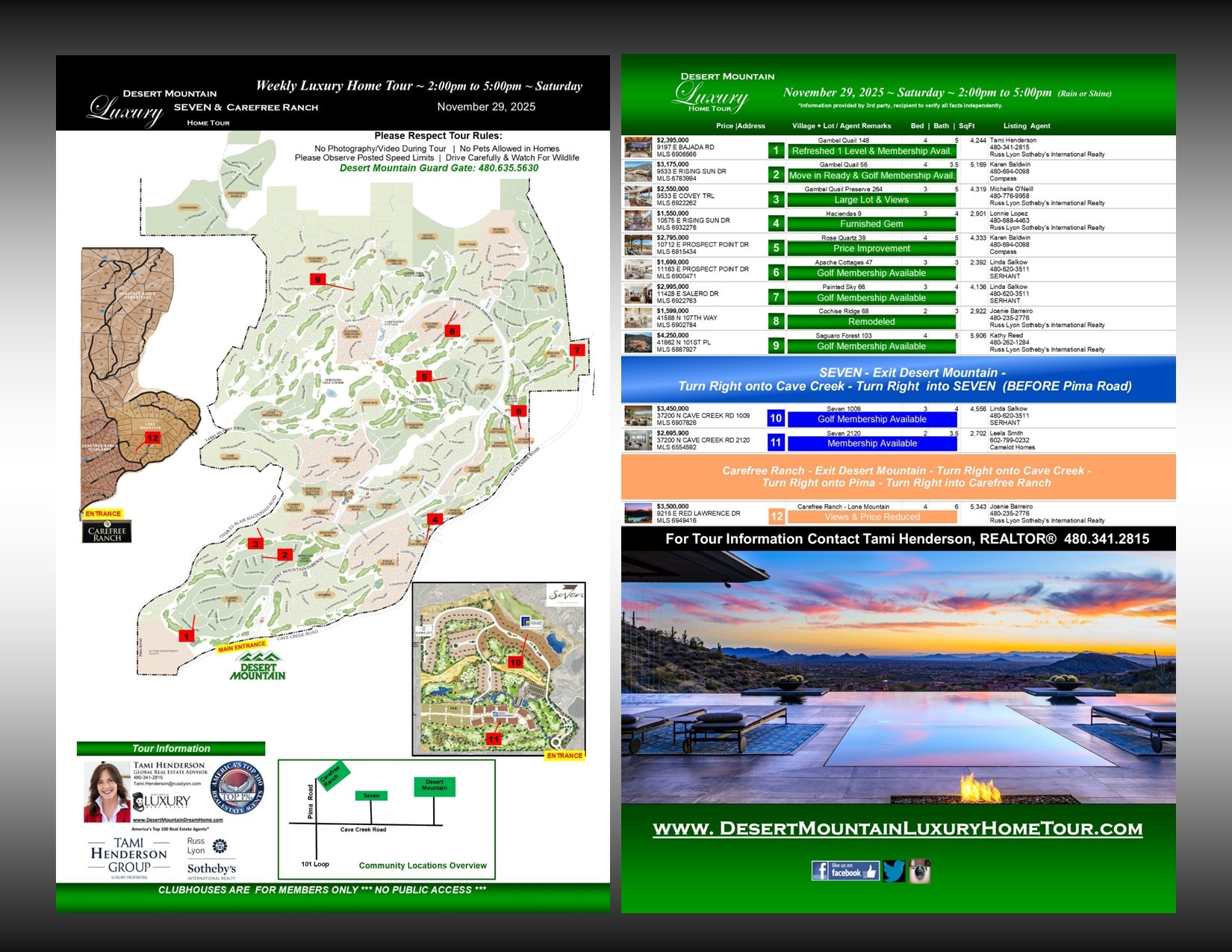Select red map marker 9

[317, 279]
